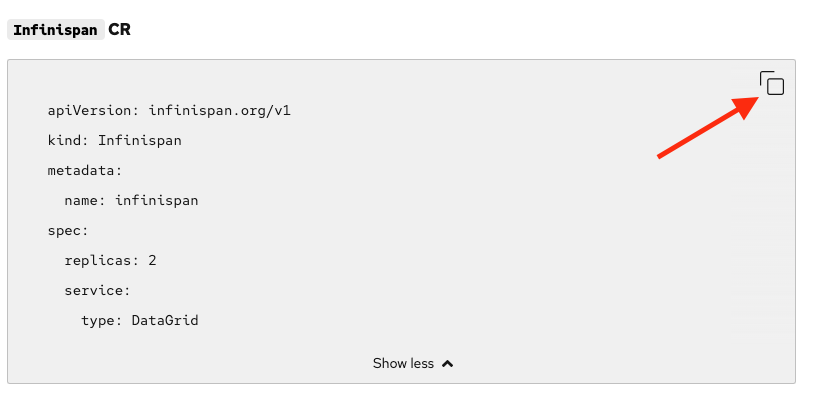
Task: Click the kind: Infinispan line
Action: pos(114,141)
